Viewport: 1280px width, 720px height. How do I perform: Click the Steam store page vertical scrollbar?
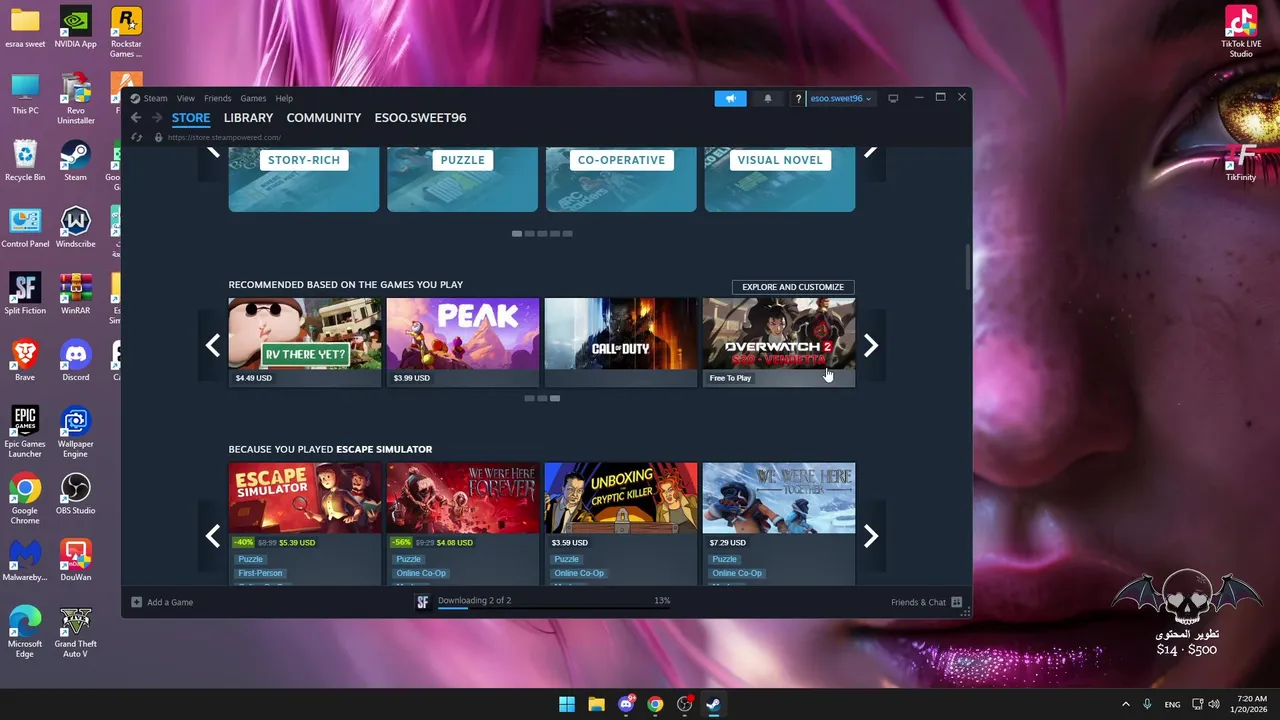point(967,267)
